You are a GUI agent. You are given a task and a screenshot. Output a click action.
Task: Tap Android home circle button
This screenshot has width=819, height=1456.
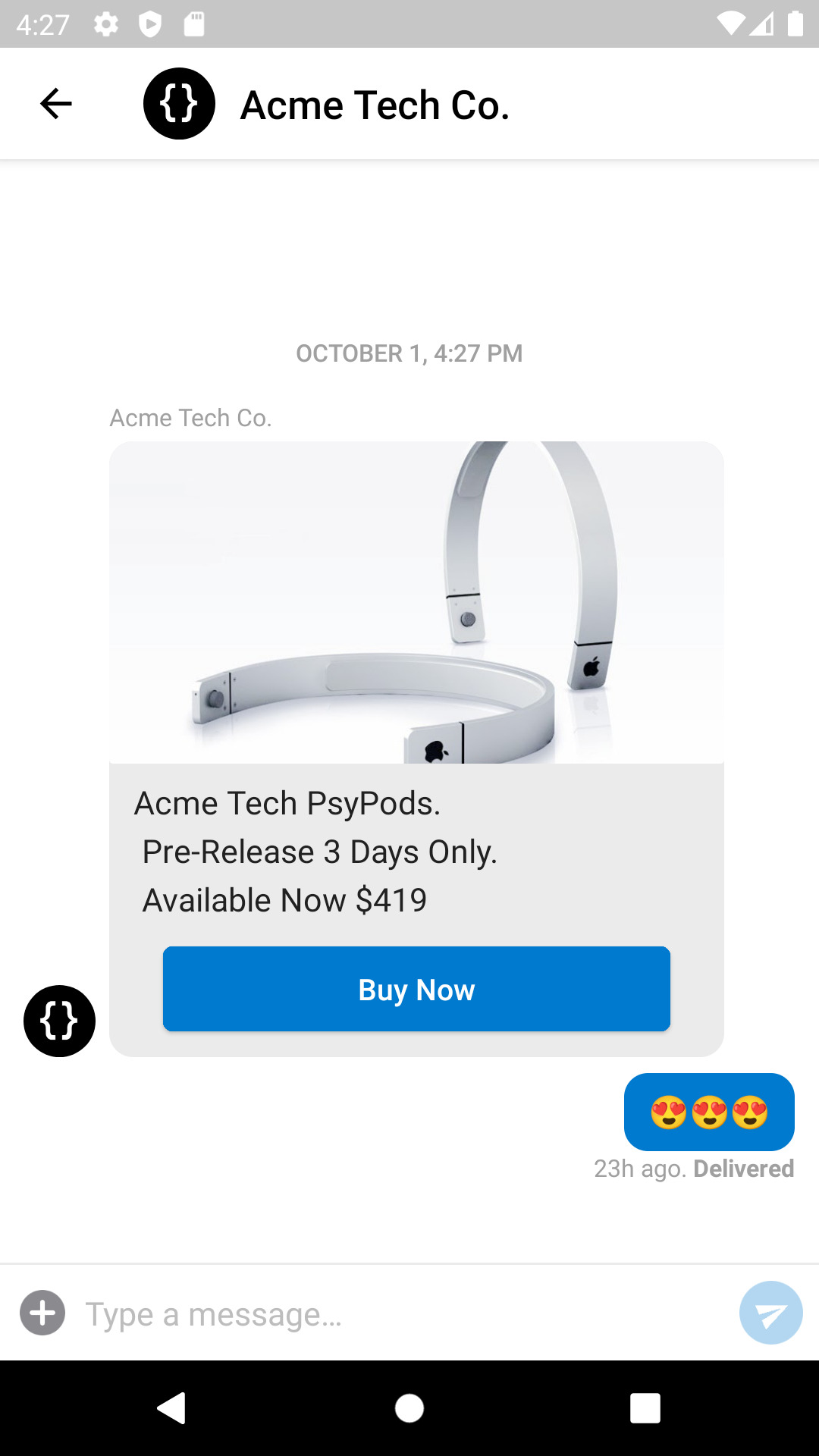click(x=409, y=1408)
